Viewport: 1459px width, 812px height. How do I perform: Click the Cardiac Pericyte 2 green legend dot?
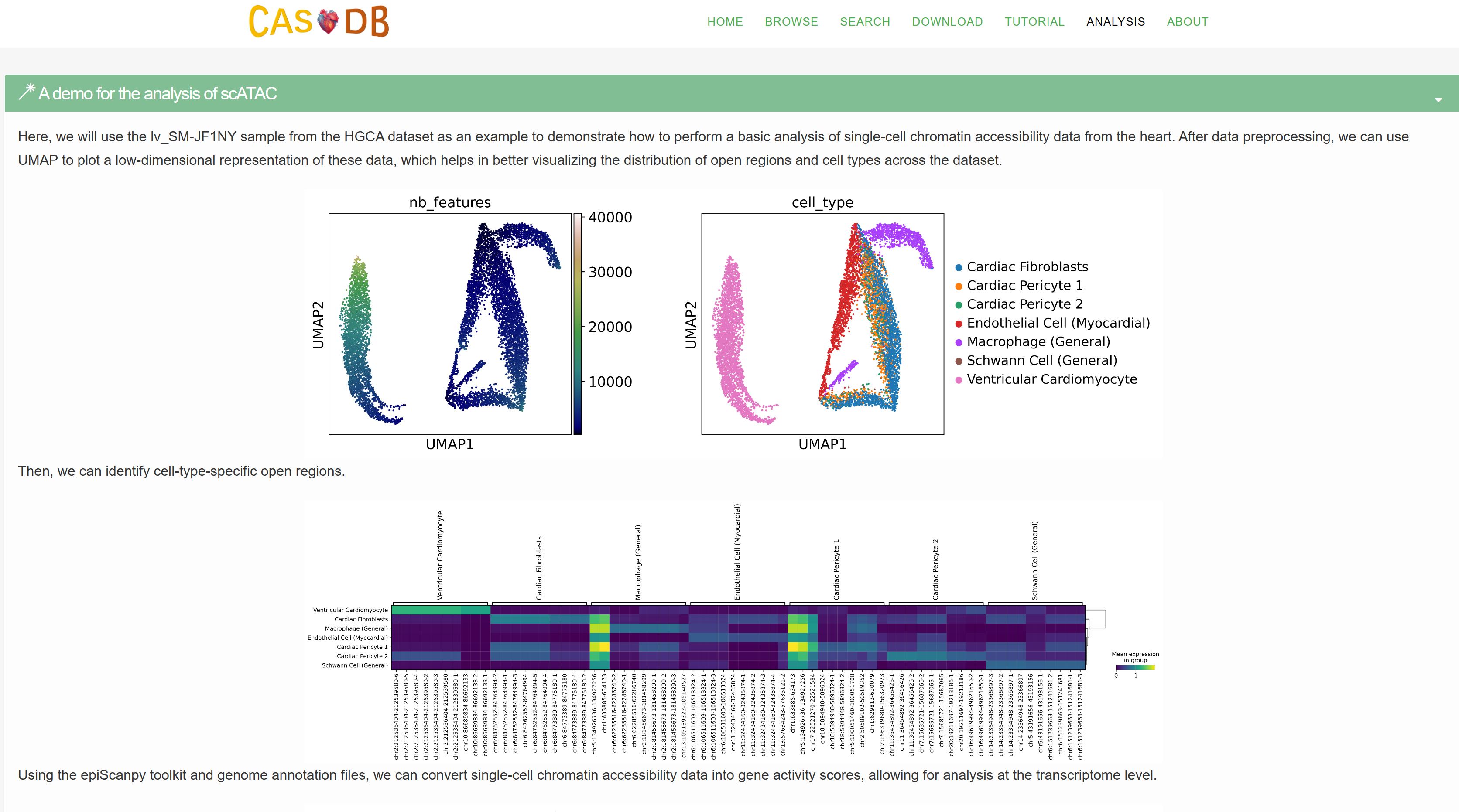tap(958, 305)
